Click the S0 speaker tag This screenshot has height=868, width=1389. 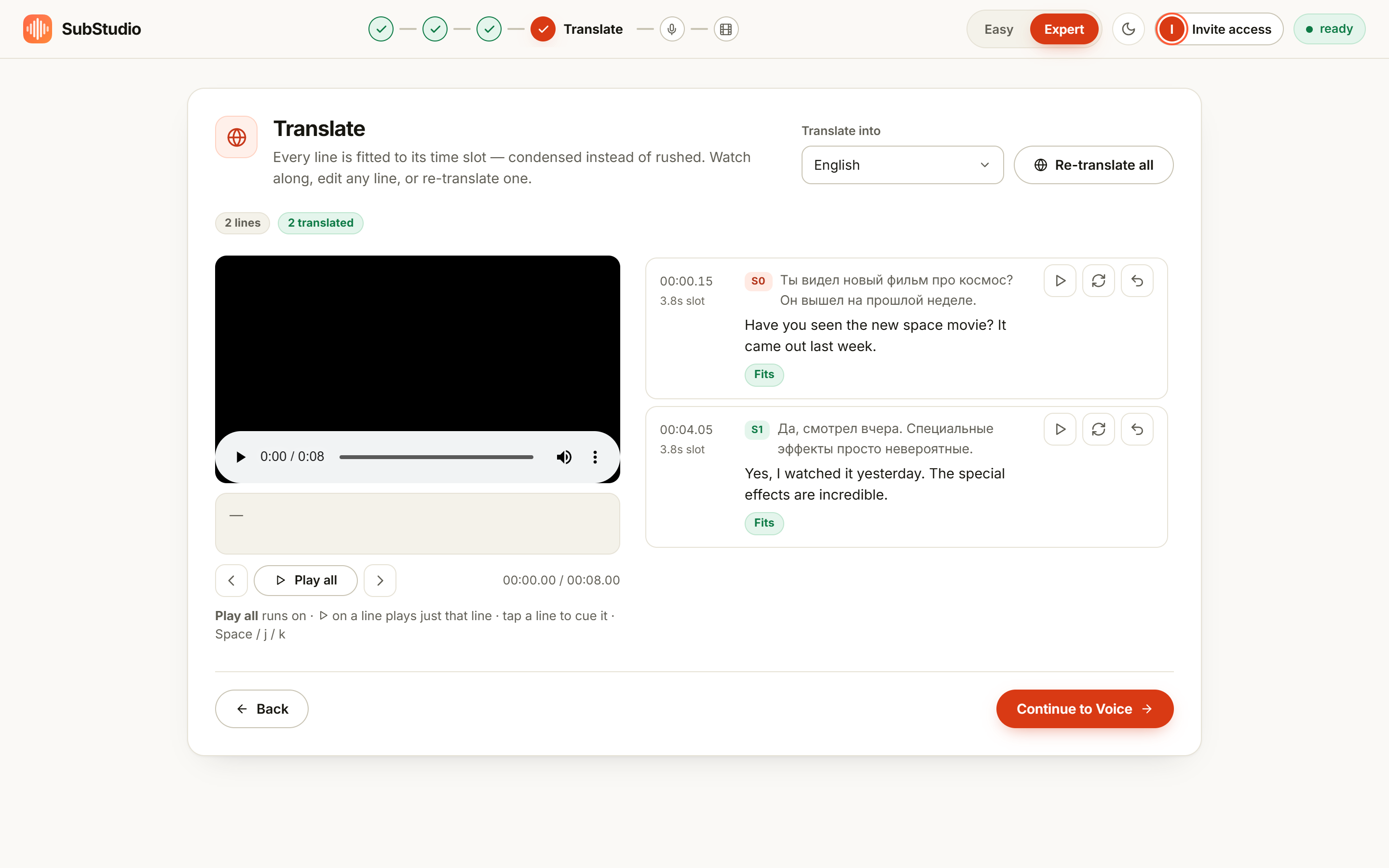pos(758,281)
